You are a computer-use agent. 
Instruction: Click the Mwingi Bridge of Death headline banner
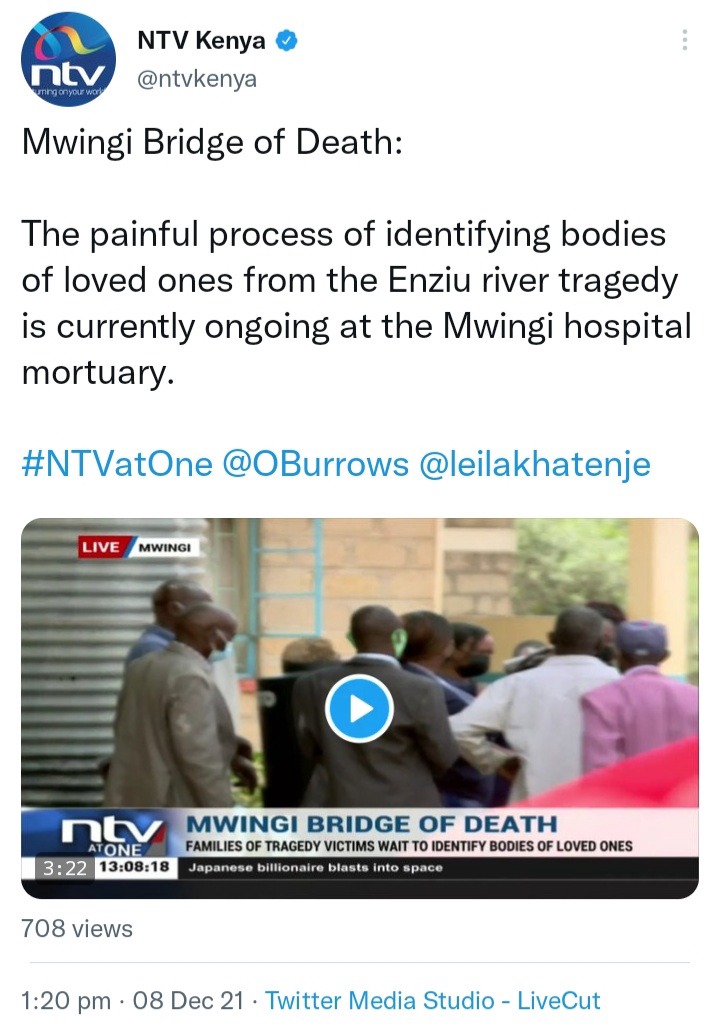tap(371, 823)
